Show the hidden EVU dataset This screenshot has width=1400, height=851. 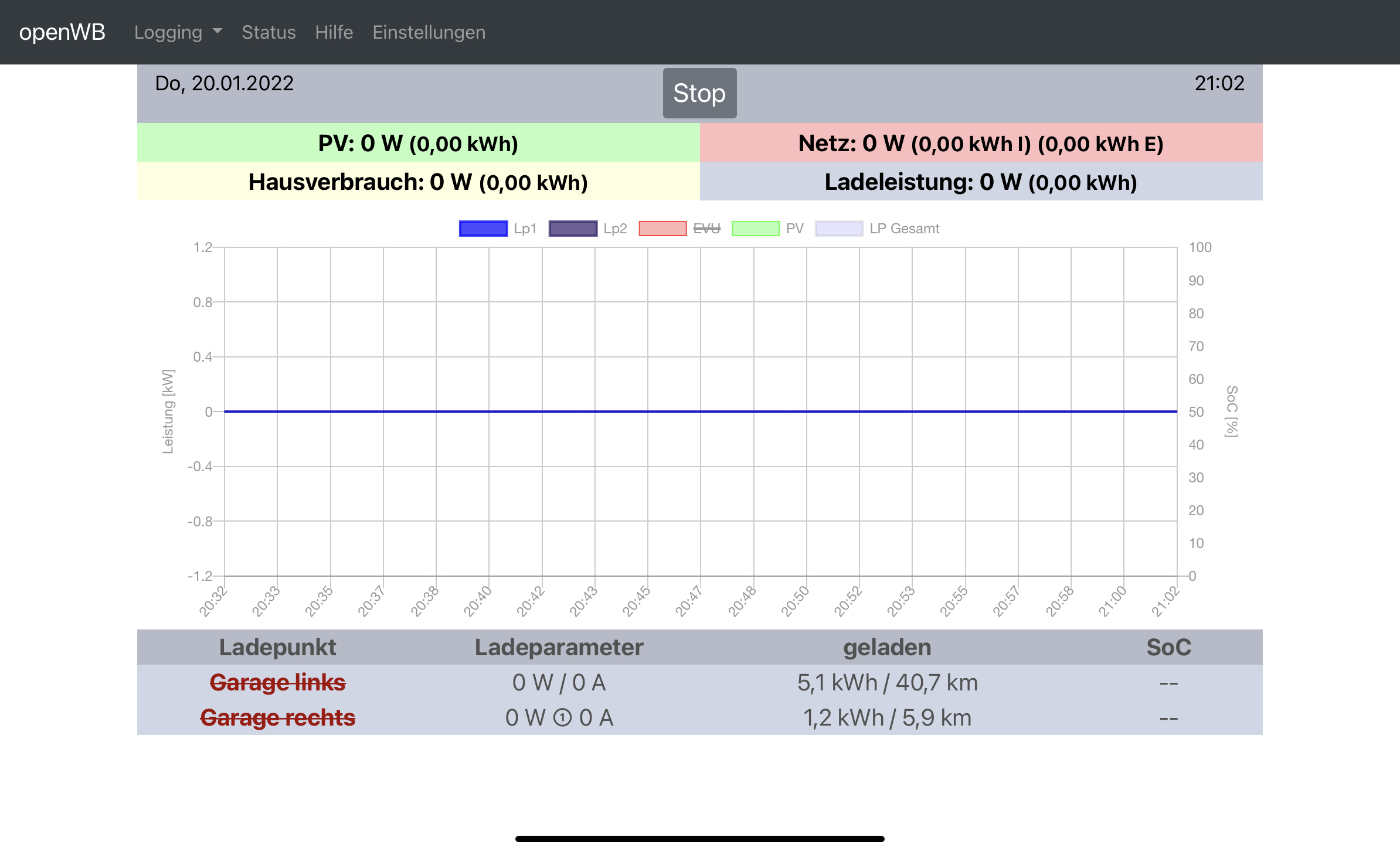point(706,229)
